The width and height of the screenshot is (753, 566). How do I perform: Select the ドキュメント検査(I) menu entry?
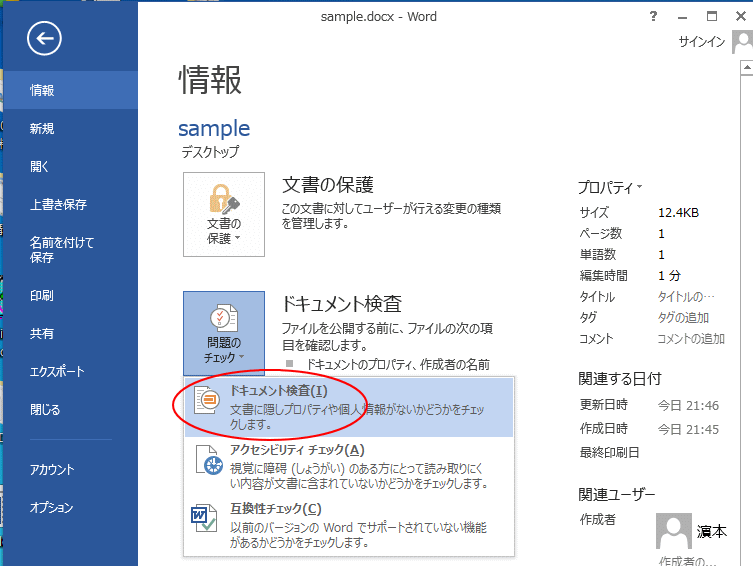point(349,407)
